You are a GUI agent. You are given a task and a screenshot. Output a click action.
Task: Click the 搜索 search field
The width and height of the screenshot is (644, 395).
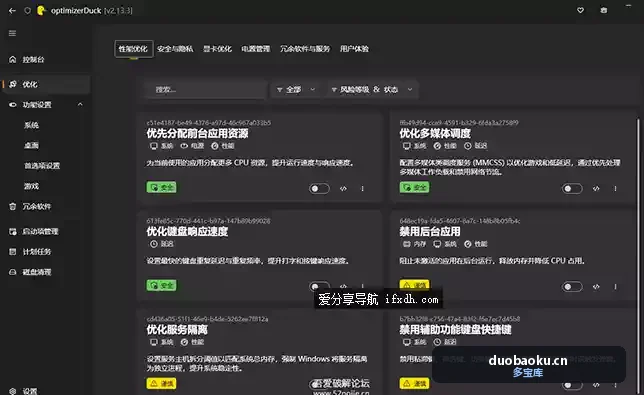[205, 90]
